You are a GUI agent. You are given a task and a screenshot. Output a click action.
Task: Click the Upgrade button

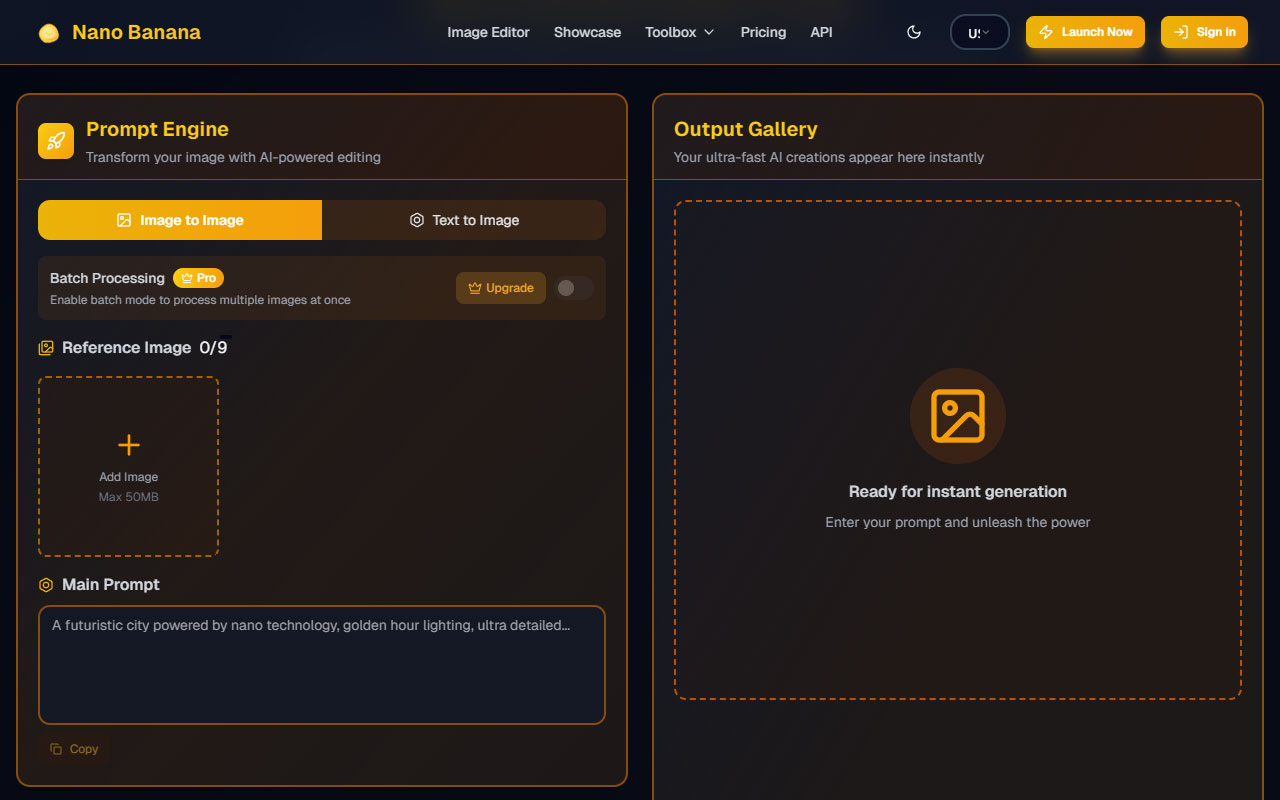tap(501, 288)
